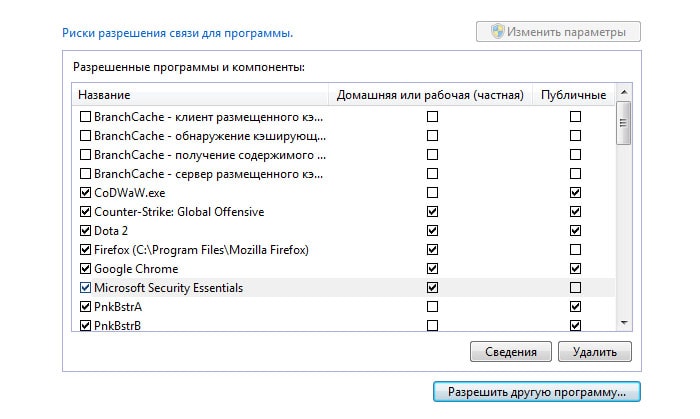The height and width of the screenshot is (419, 700).
Task: Uncheck the CoDWaW.exe name checkbox
Action: [x=85, y=193]
